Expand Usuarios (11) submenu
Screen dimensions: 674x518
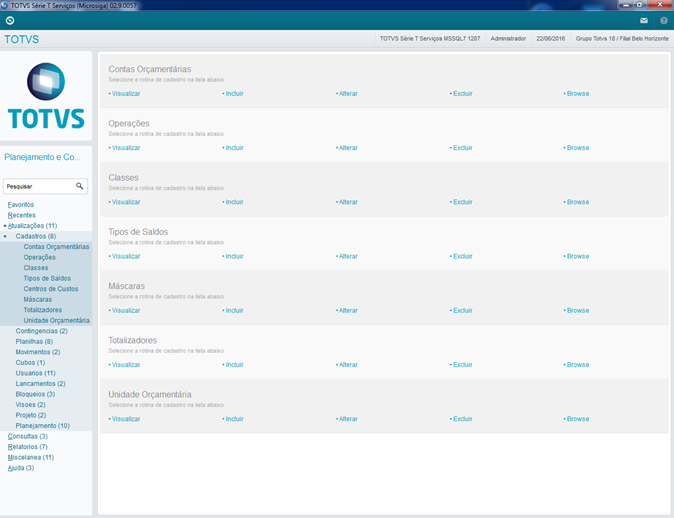pyautogui.click(x=36, y=373)
